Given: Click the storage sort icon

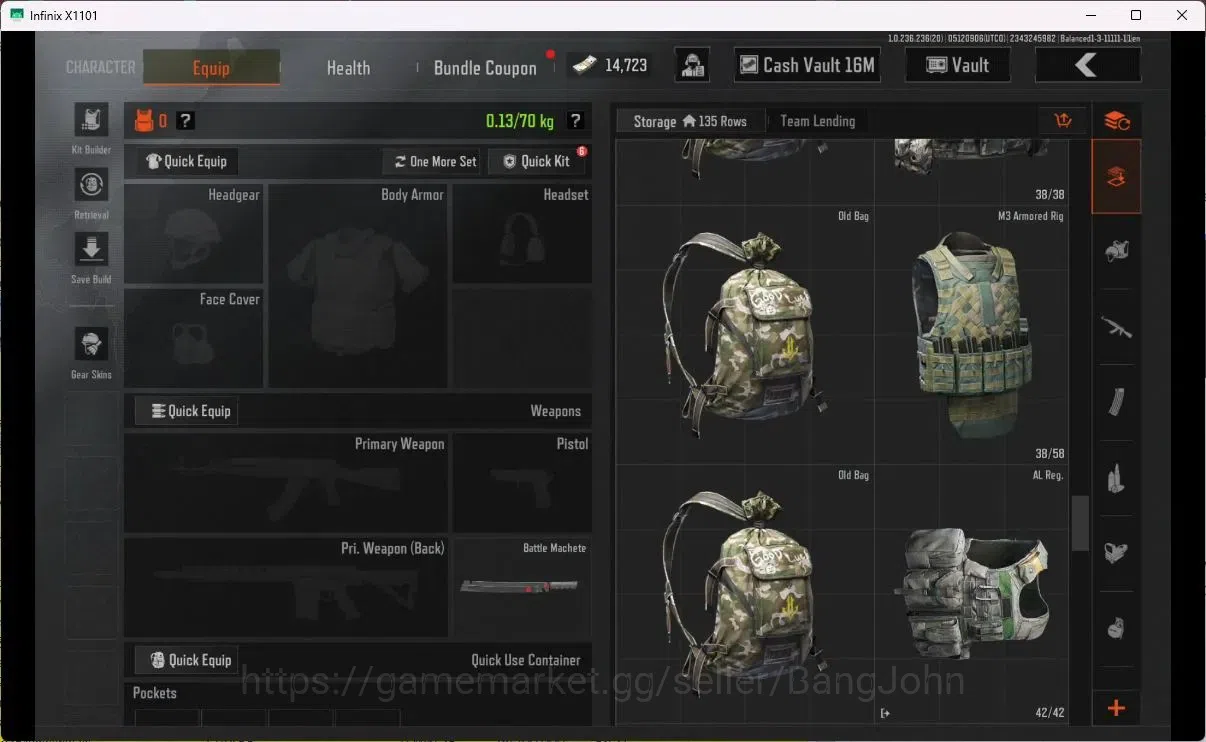Looking at the screenshot, I should click(1063, 121).
